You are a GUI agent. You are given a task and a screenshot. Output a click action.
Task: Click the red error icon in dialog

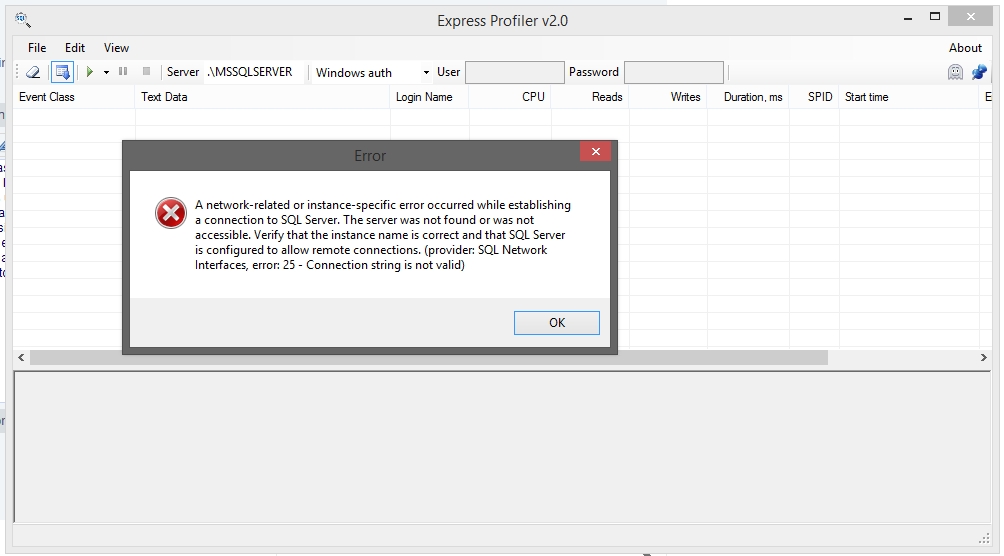[171, 213]
